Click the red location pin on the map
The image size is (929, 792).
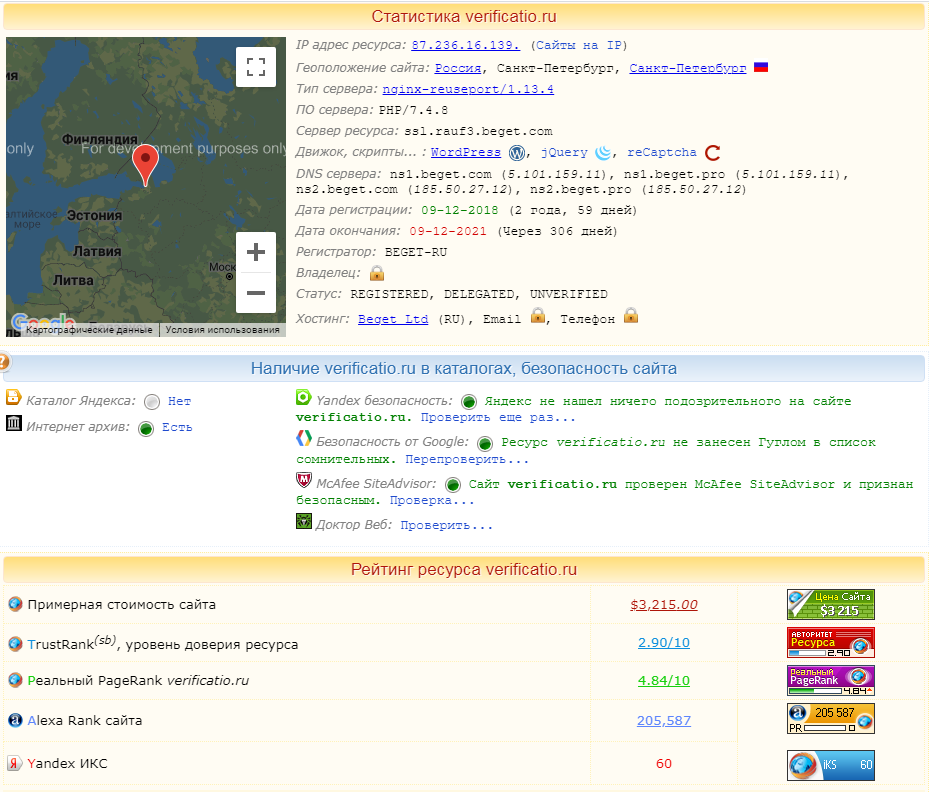(x=145, y=166)
